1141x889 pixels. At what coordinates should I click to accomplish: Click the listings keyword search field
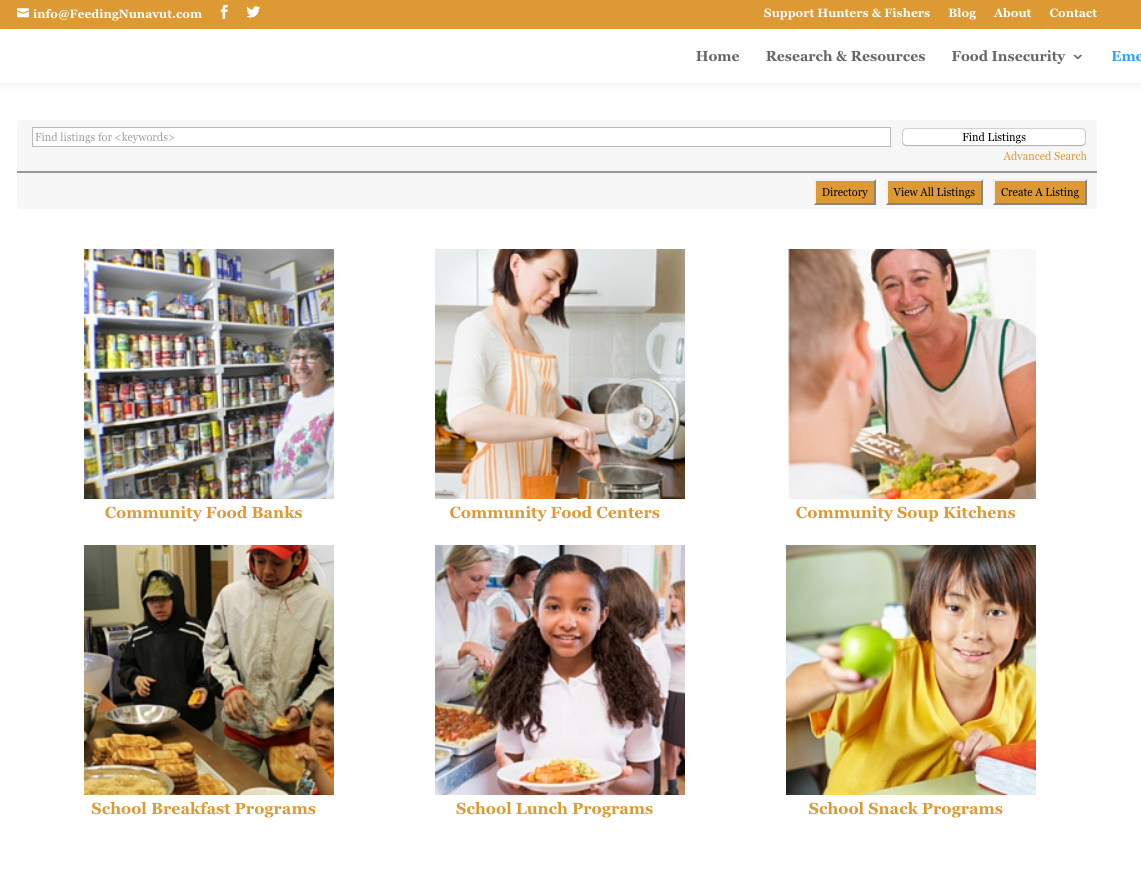461,137
